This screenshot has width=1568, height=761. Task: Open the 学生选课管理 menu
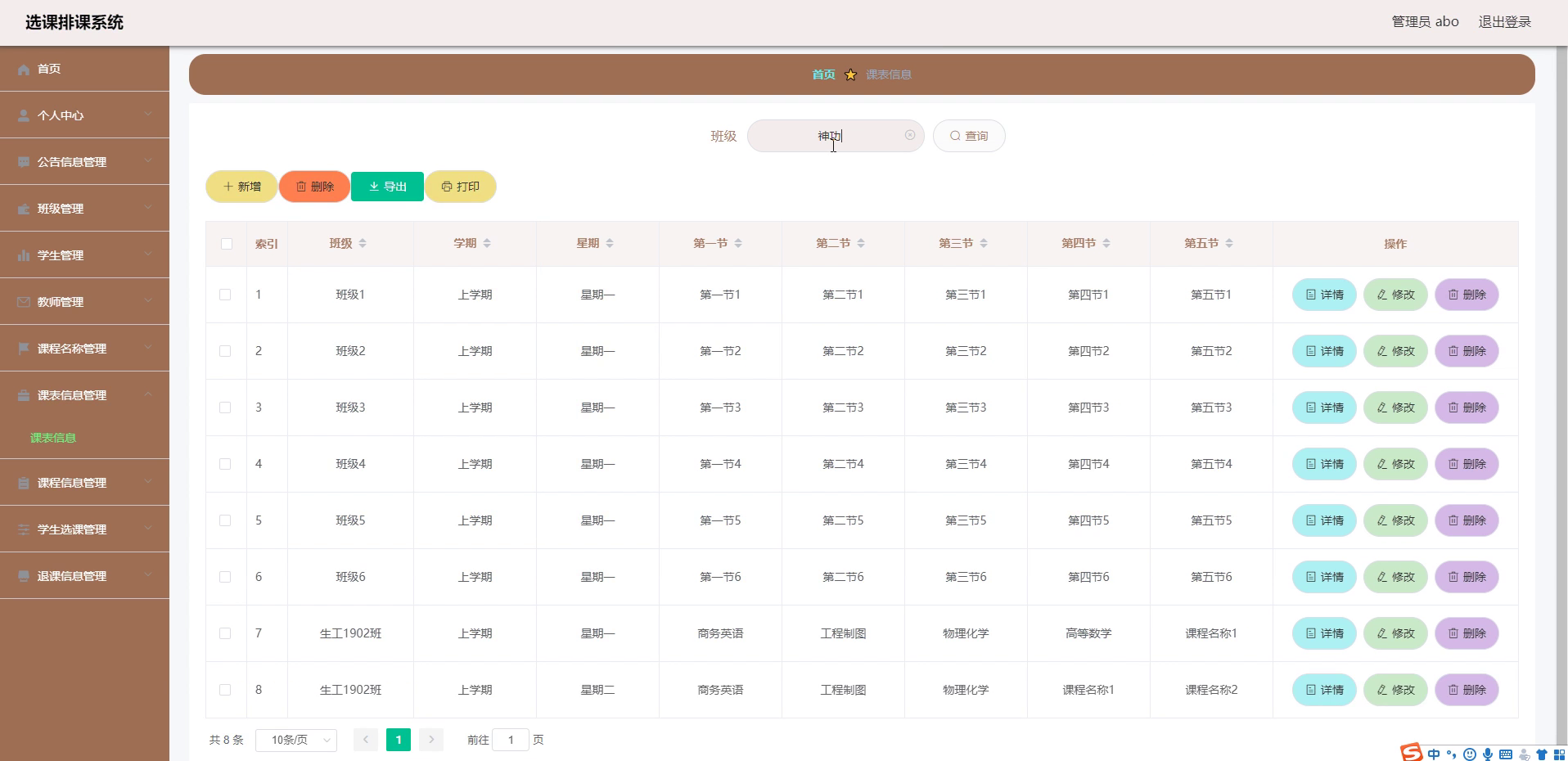(x=84, y=529)
